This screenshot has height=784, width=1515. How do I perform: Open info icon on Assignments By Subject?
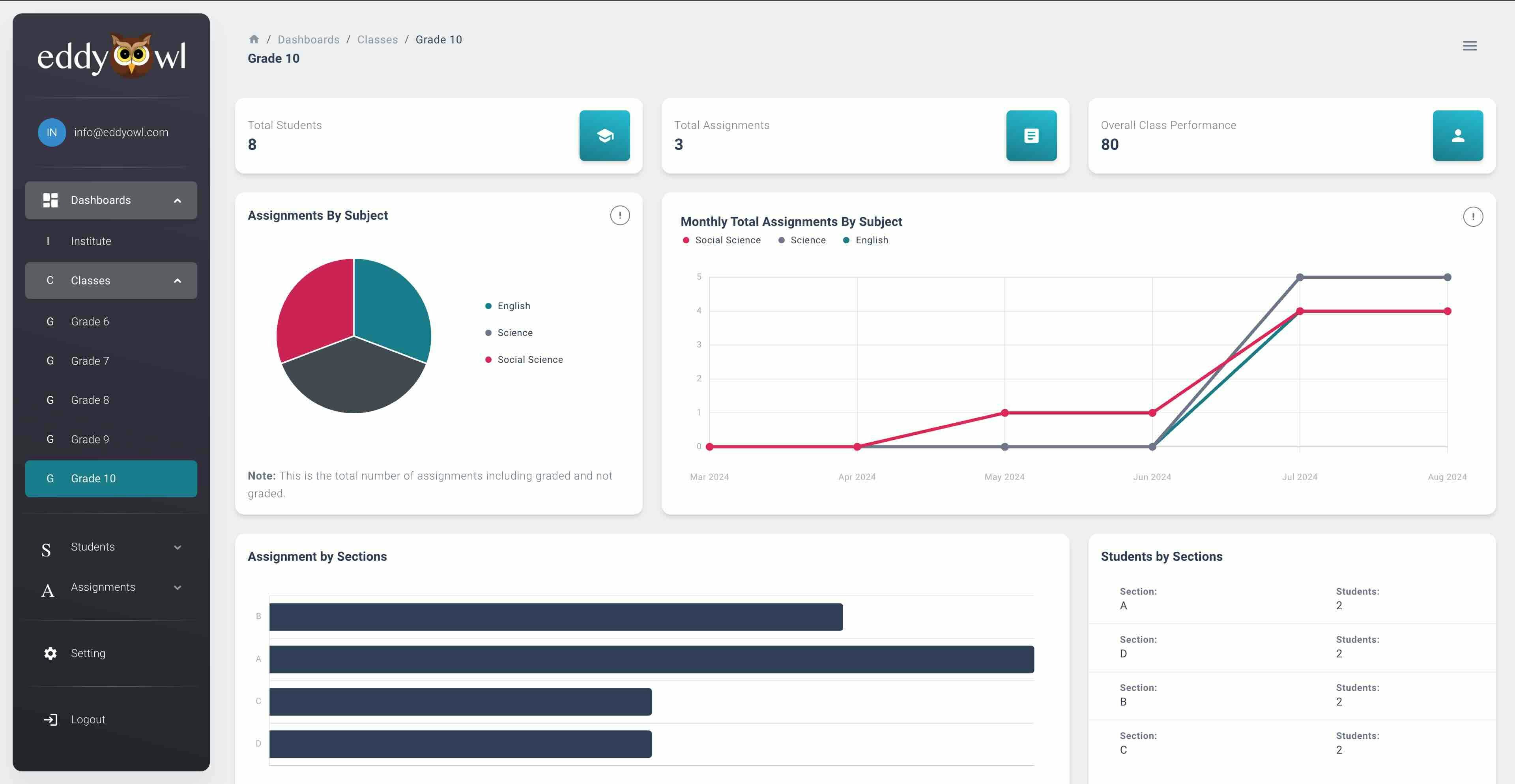click(619, 216)
